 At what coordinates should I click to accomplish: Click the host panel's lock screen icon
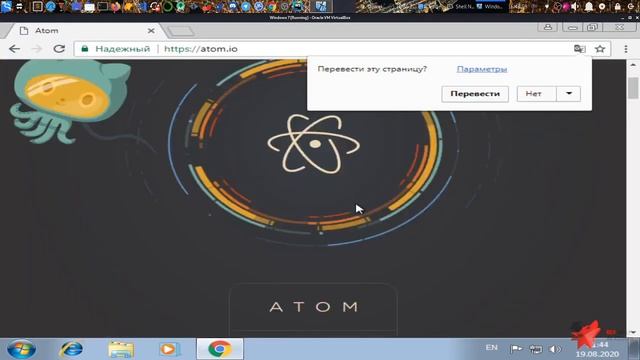pyautogui.click(x=617, y=7)
